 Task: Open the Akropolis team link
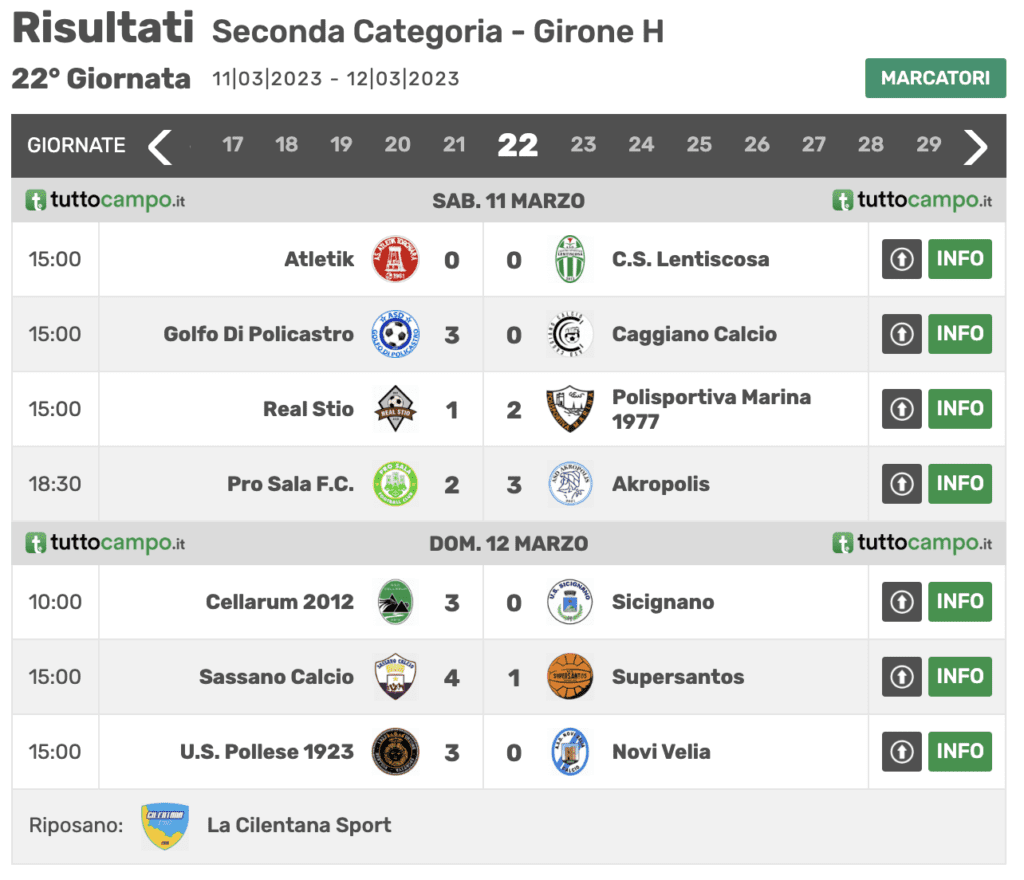click(x=660, y=484)
